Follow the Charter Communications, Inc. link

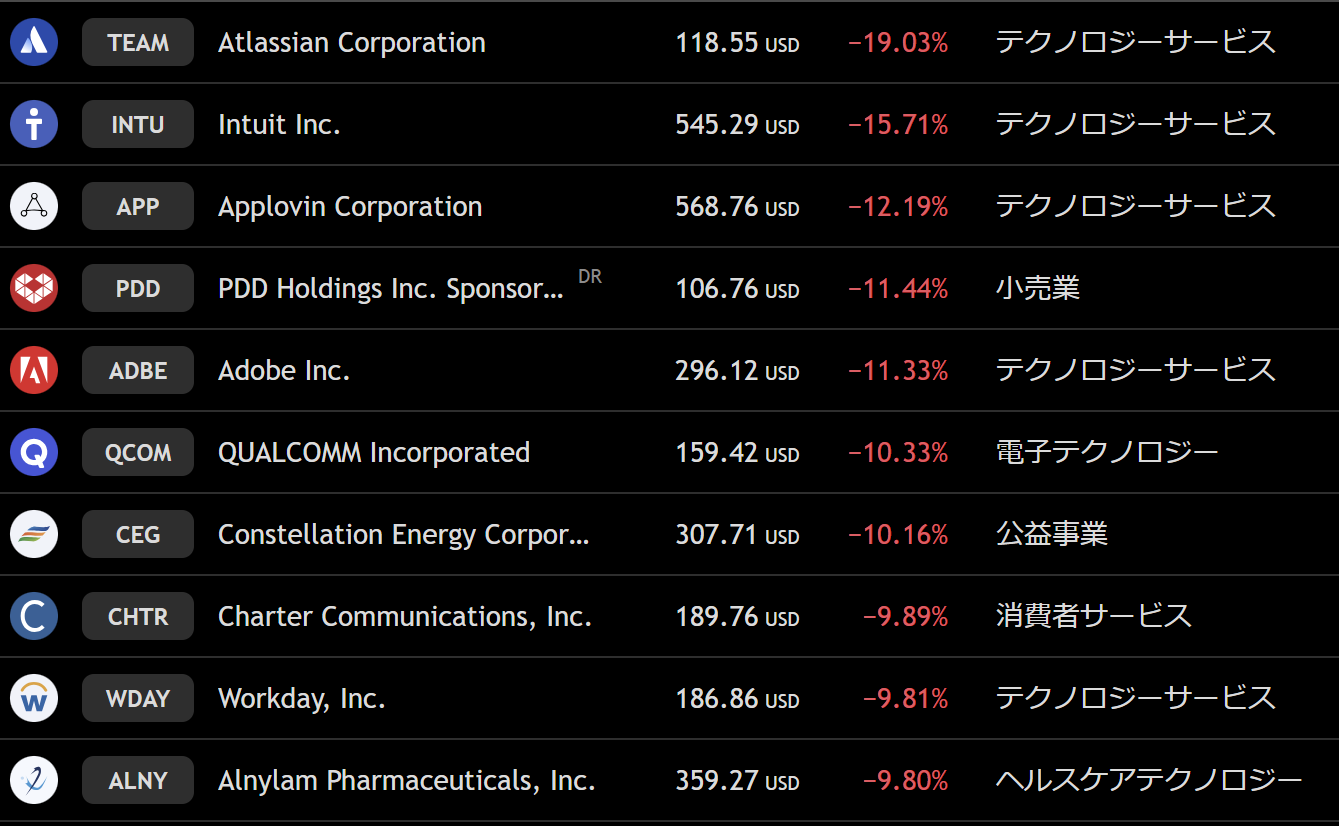click(x=405, y=617)
